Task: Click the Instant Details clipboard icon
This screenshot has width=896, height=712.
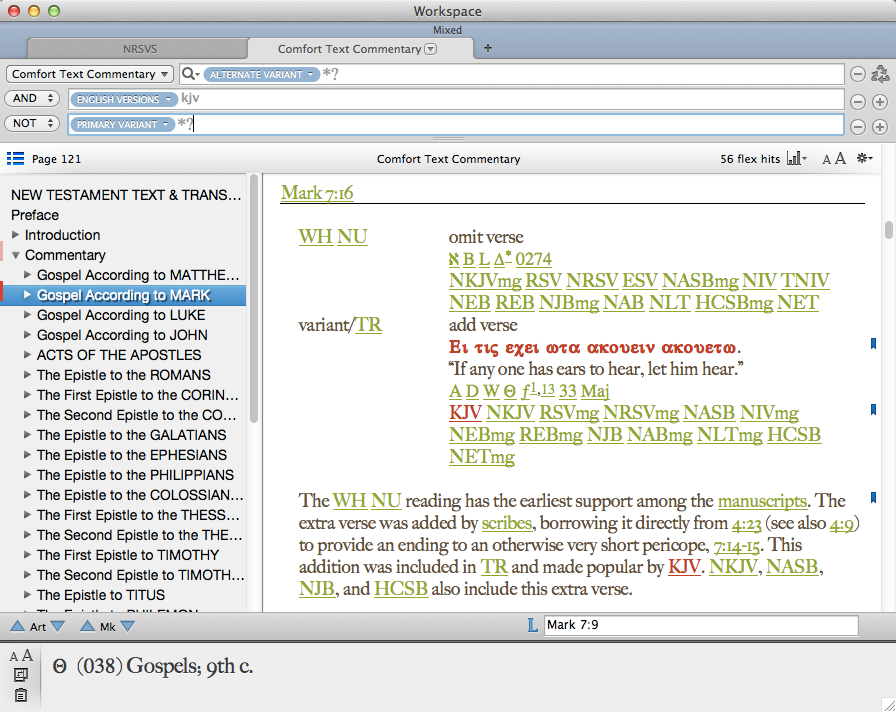Action: pos(21,695)
